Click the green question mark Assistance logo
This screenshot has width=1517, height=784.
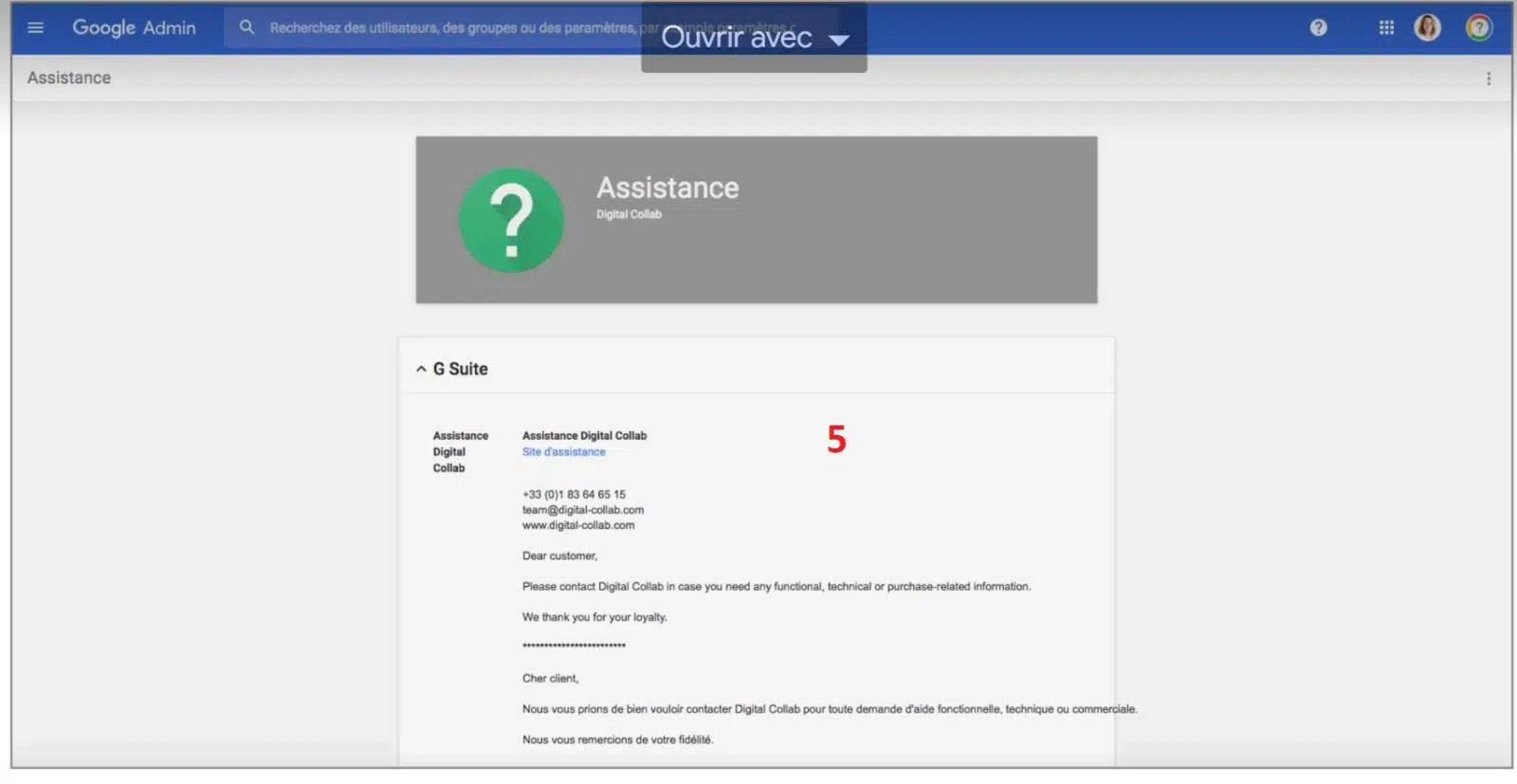tap(511, 220)
